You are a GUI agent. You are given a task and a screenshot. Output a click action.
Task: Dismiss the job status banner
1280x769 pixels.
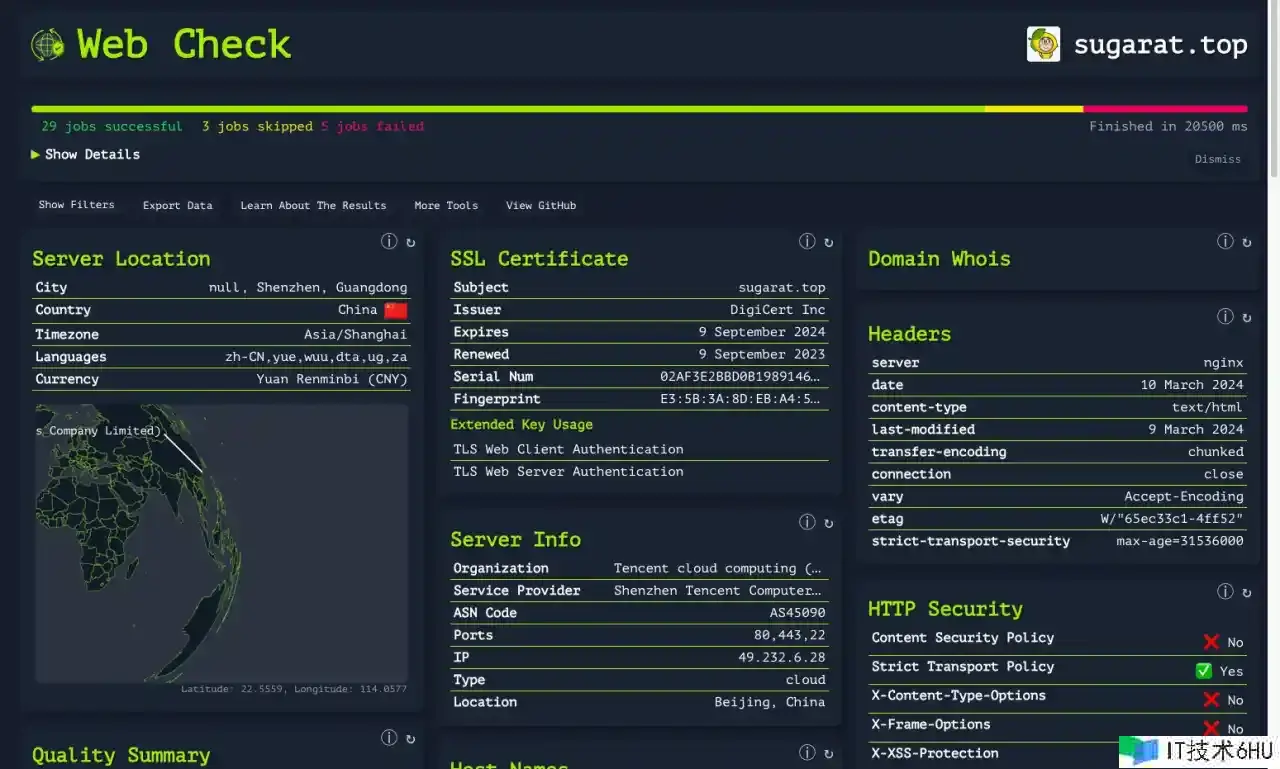(1217, 159)
